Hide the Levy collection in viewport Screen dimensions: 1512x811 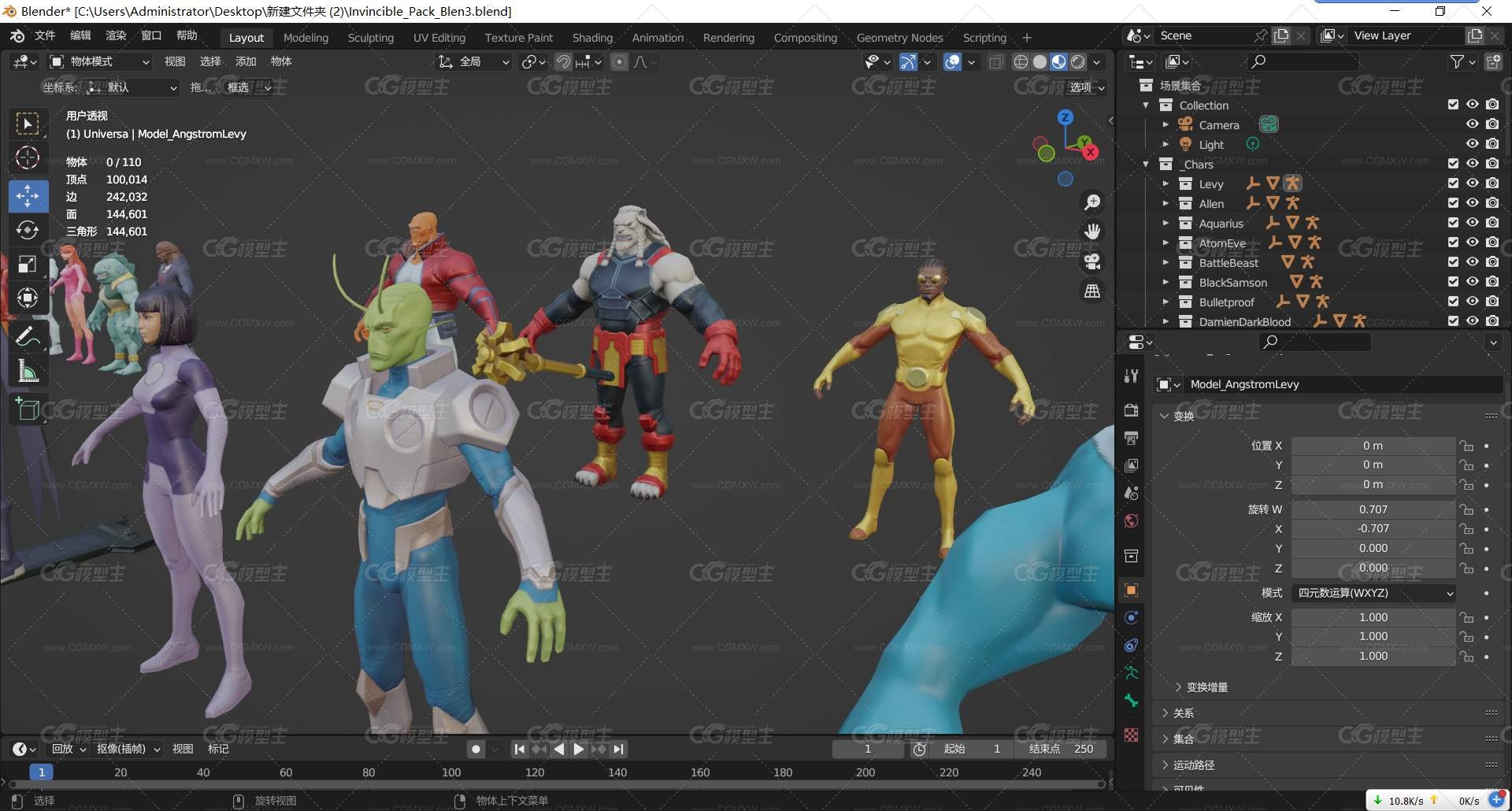(1472, 183)
